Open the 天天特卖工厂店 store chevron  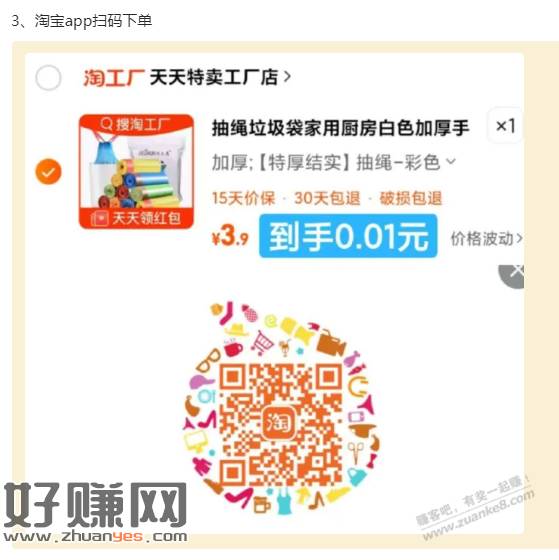point(287,76)
